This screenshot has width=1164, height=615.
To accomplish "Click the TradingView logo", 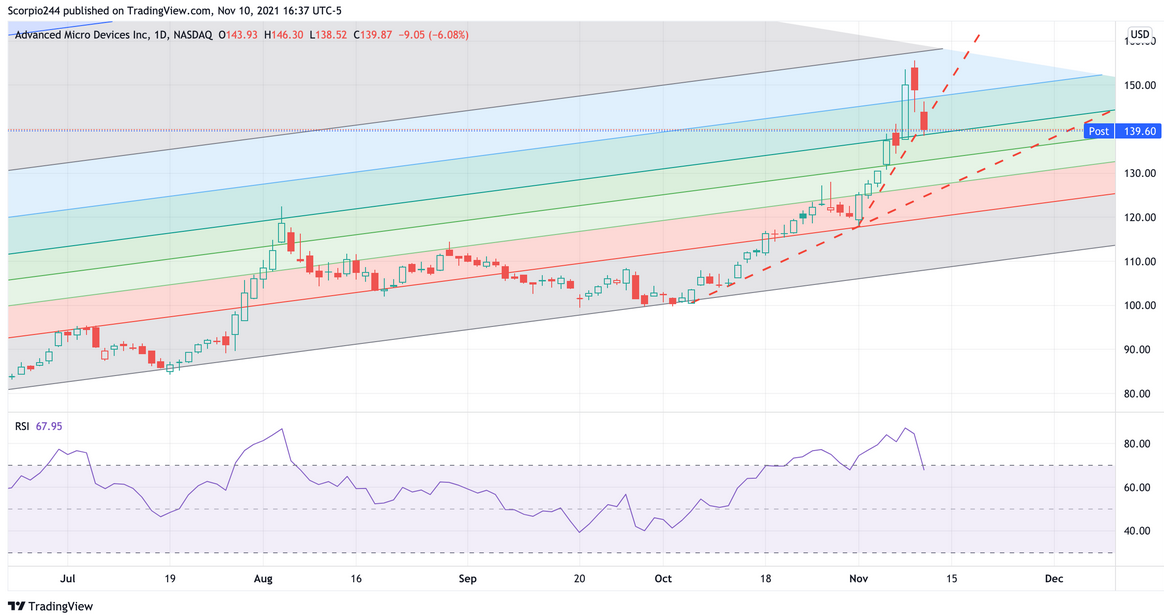I will coord(50,606).
